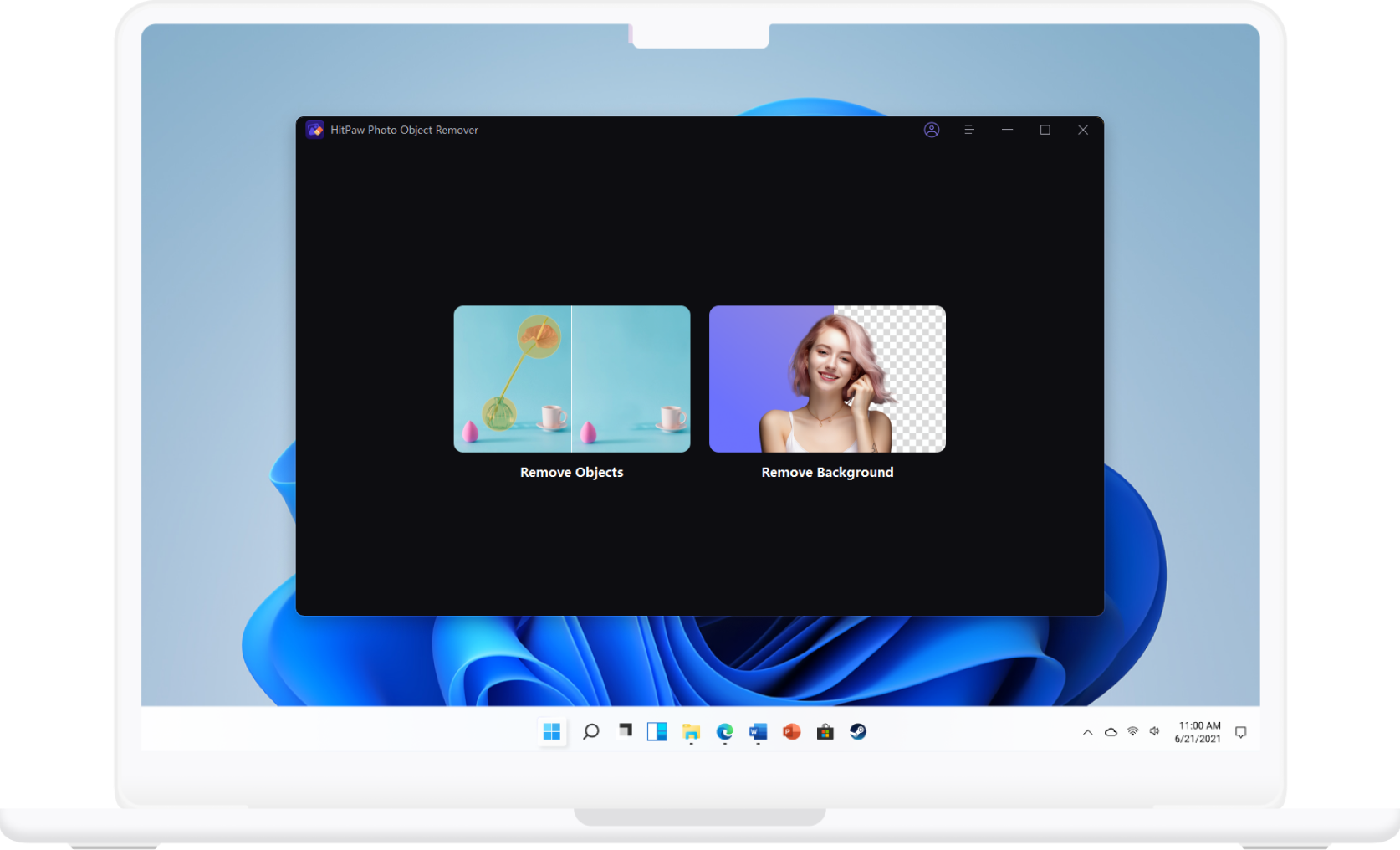Viewport: 1400px width, 850px height.
Task: Select the Remove Background mode
Action: (x=826, y=379)
